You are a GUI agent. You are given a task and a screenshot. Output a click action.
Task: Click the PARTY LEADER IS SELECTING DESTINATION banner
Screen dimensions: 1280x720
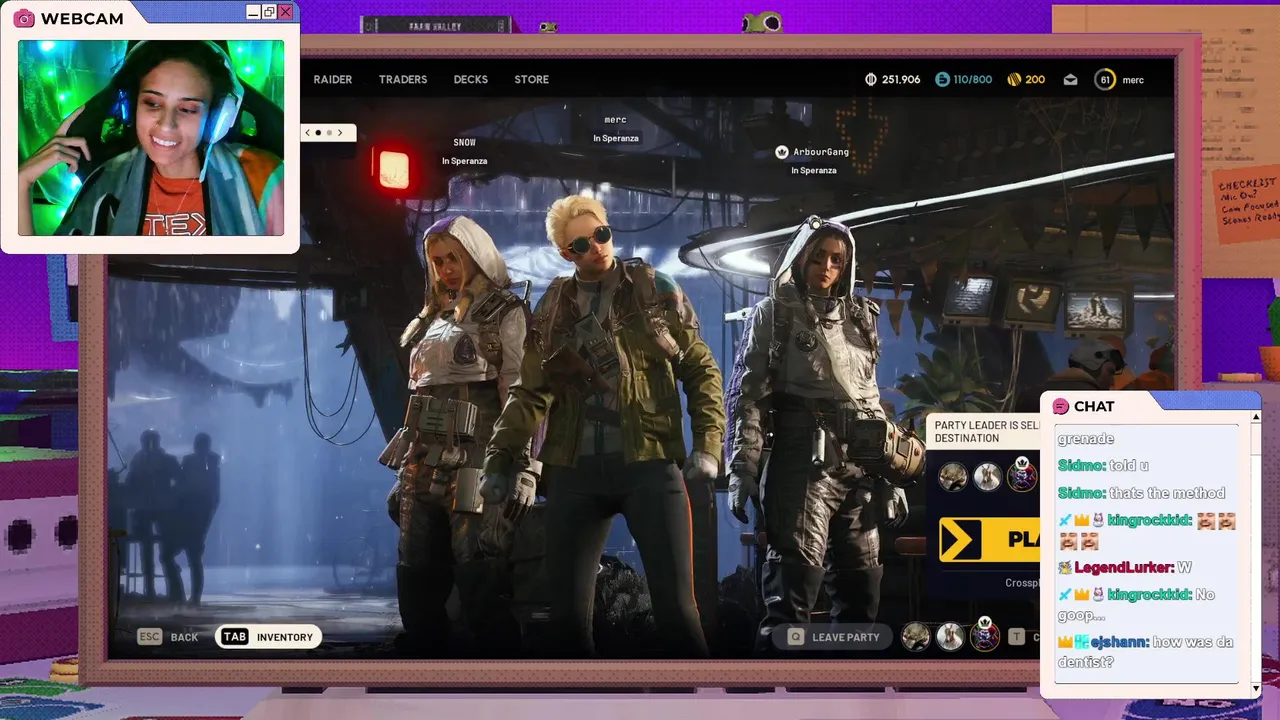[983, 432]
